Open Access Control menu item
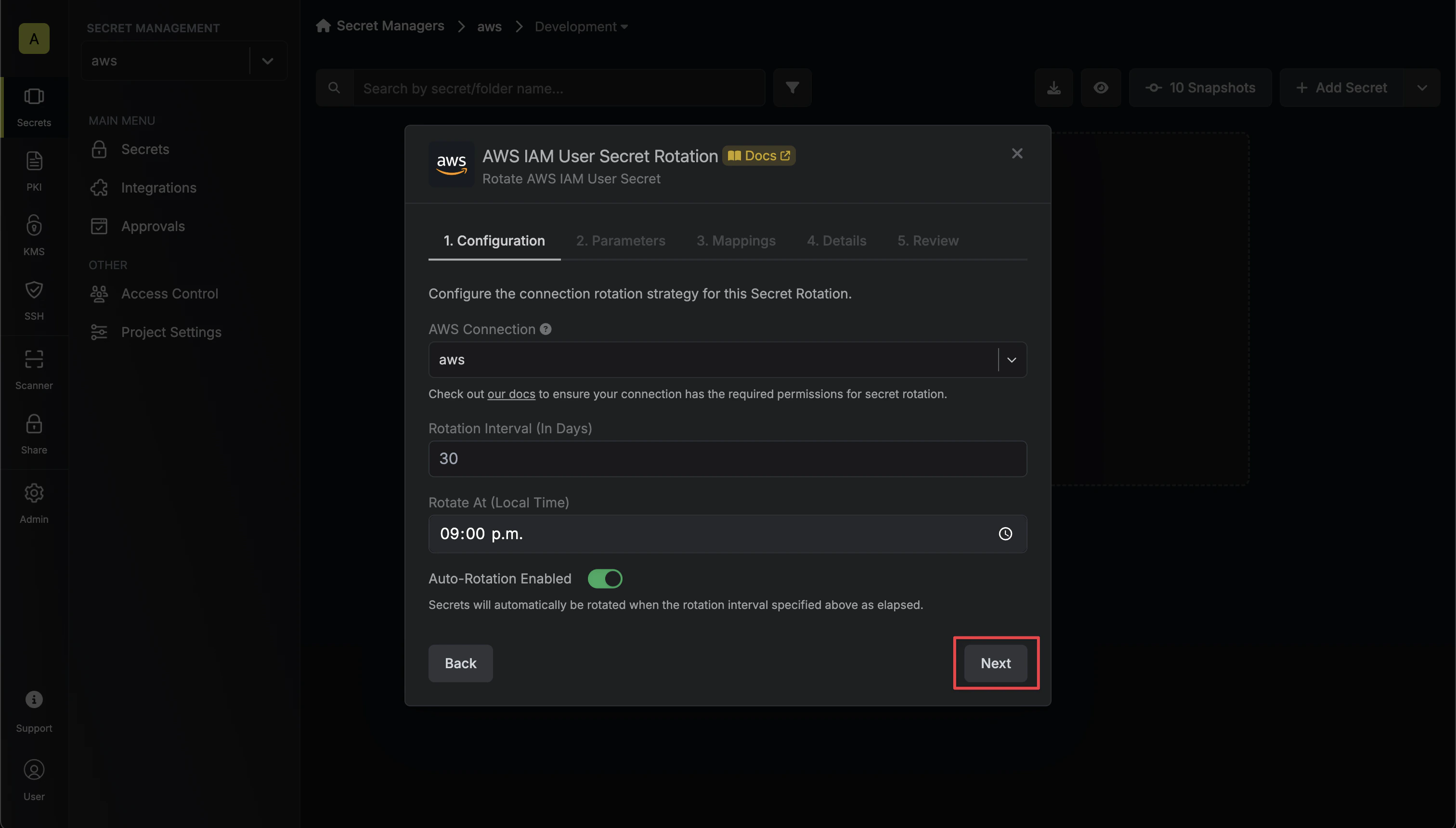Viewport: 1456px width, 828px height. [x=169, y=294]
